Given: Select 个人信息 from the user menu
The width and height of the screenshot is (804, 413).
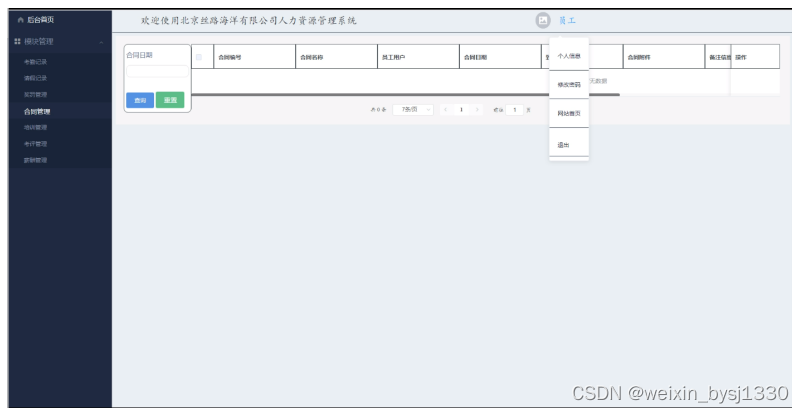Looking at the screenshot, I should pyautogui.click(x=569, y=56).
